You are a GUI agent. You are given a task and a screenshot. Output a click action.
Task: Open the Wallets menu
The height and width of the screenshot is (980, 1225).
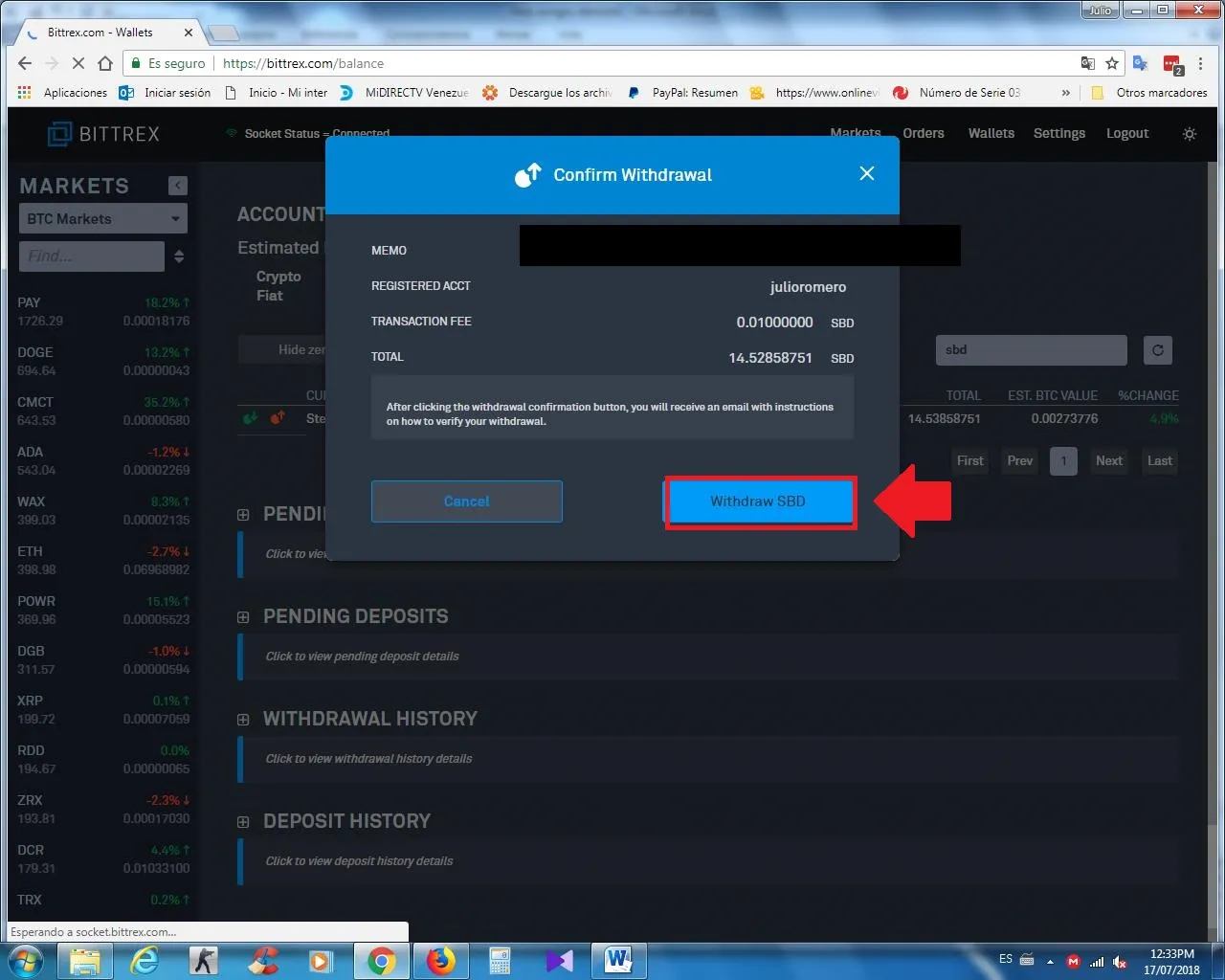click(991, 133)
